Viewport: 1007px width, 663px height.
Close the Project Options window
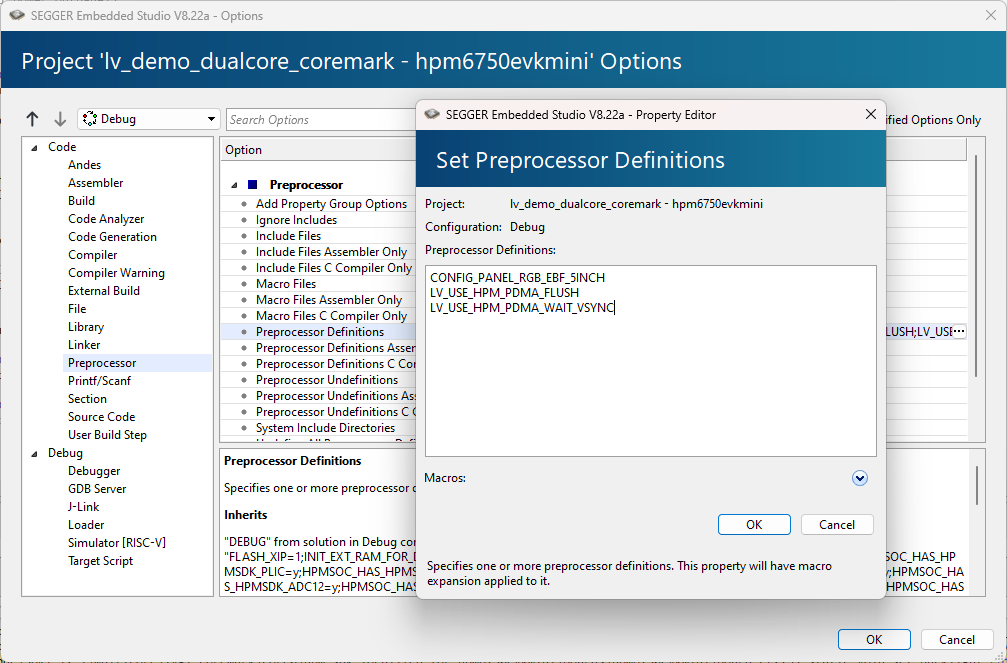(x=991, y=15)
